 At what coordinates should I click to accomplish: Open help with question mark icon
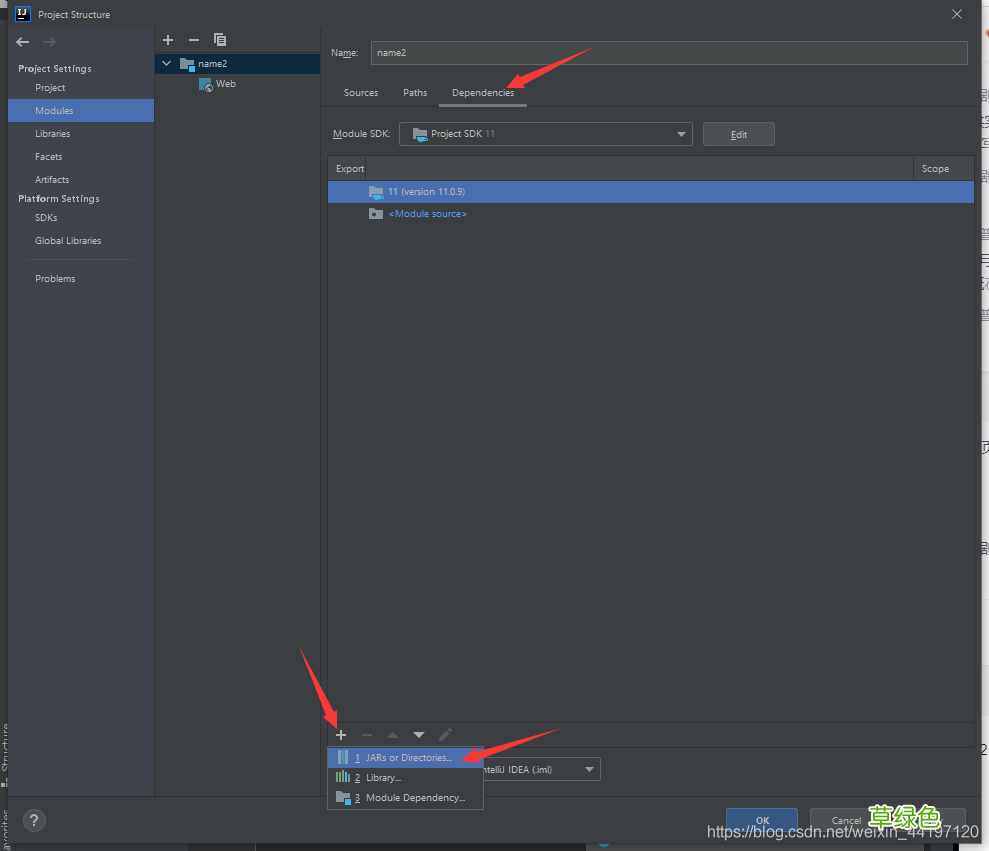[35, 821]
